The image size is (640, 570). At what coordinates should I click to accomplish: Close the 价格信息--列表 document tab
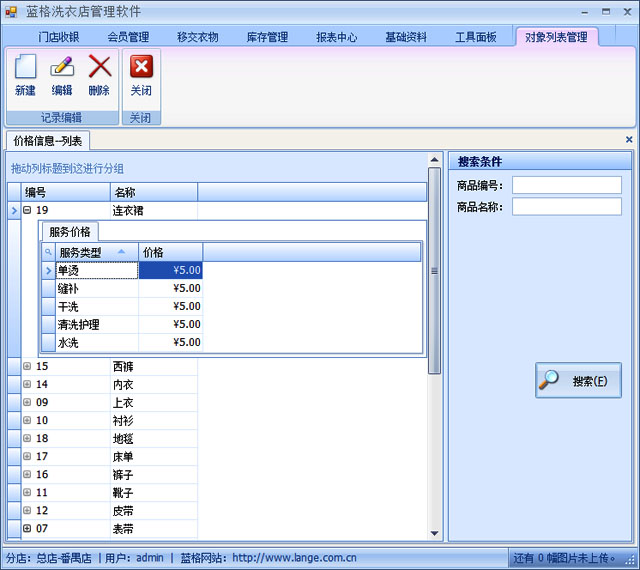(629, 140)
